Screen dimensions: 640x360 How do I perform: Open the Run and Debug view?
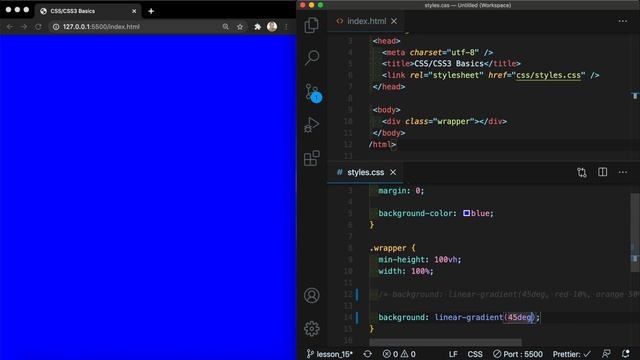coord(311,124)
